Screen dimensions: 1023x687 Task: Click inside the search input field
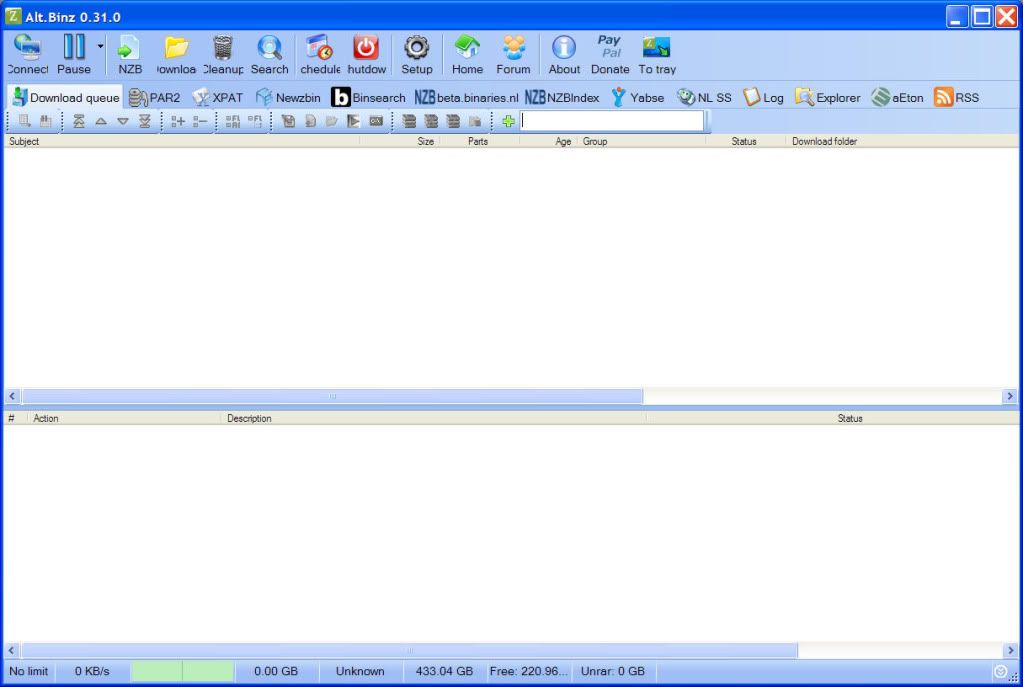click(x=610, y=120)
